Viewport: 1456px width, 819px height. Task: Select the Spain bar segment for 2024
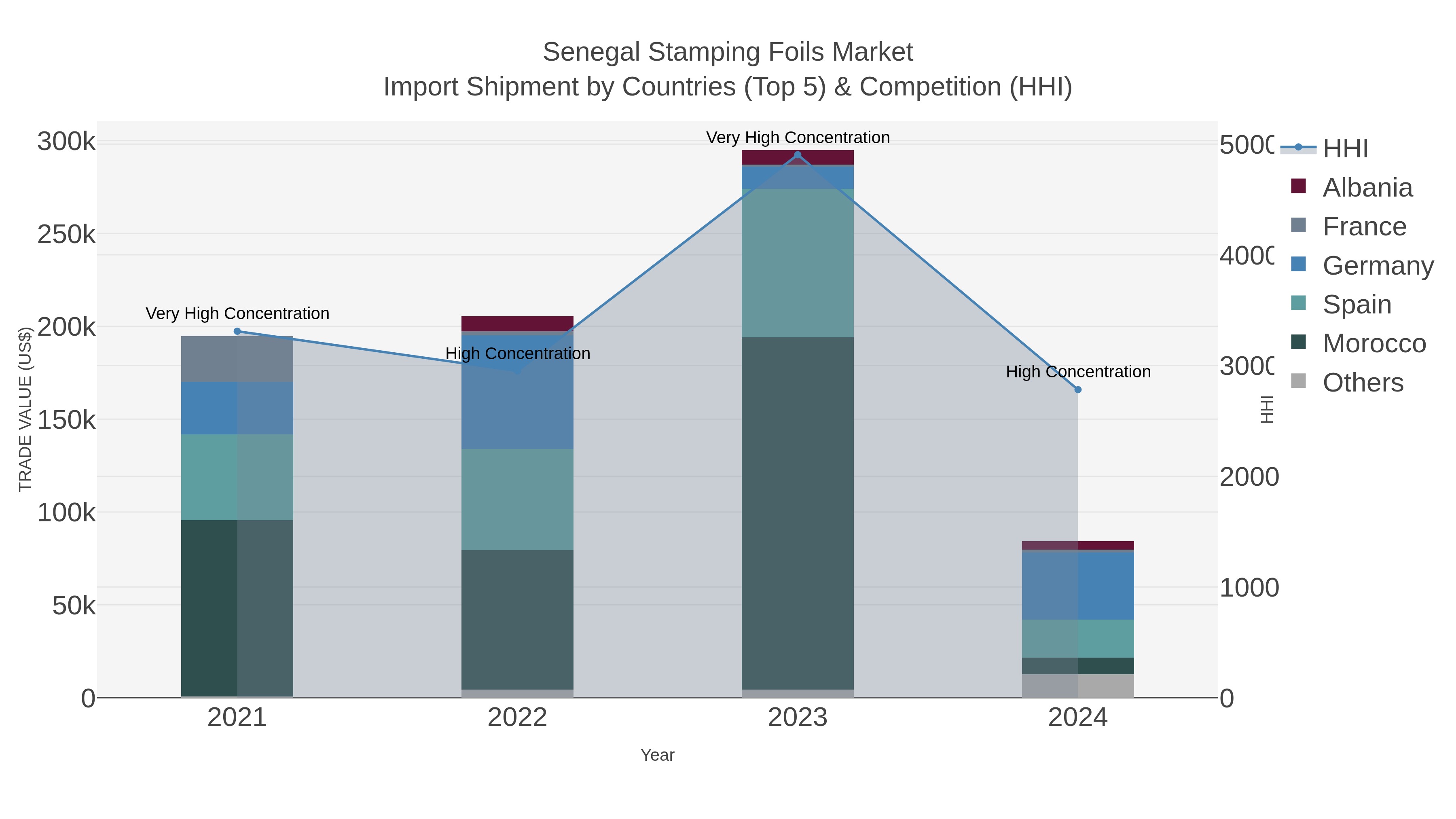click(x=1078, y=638)
